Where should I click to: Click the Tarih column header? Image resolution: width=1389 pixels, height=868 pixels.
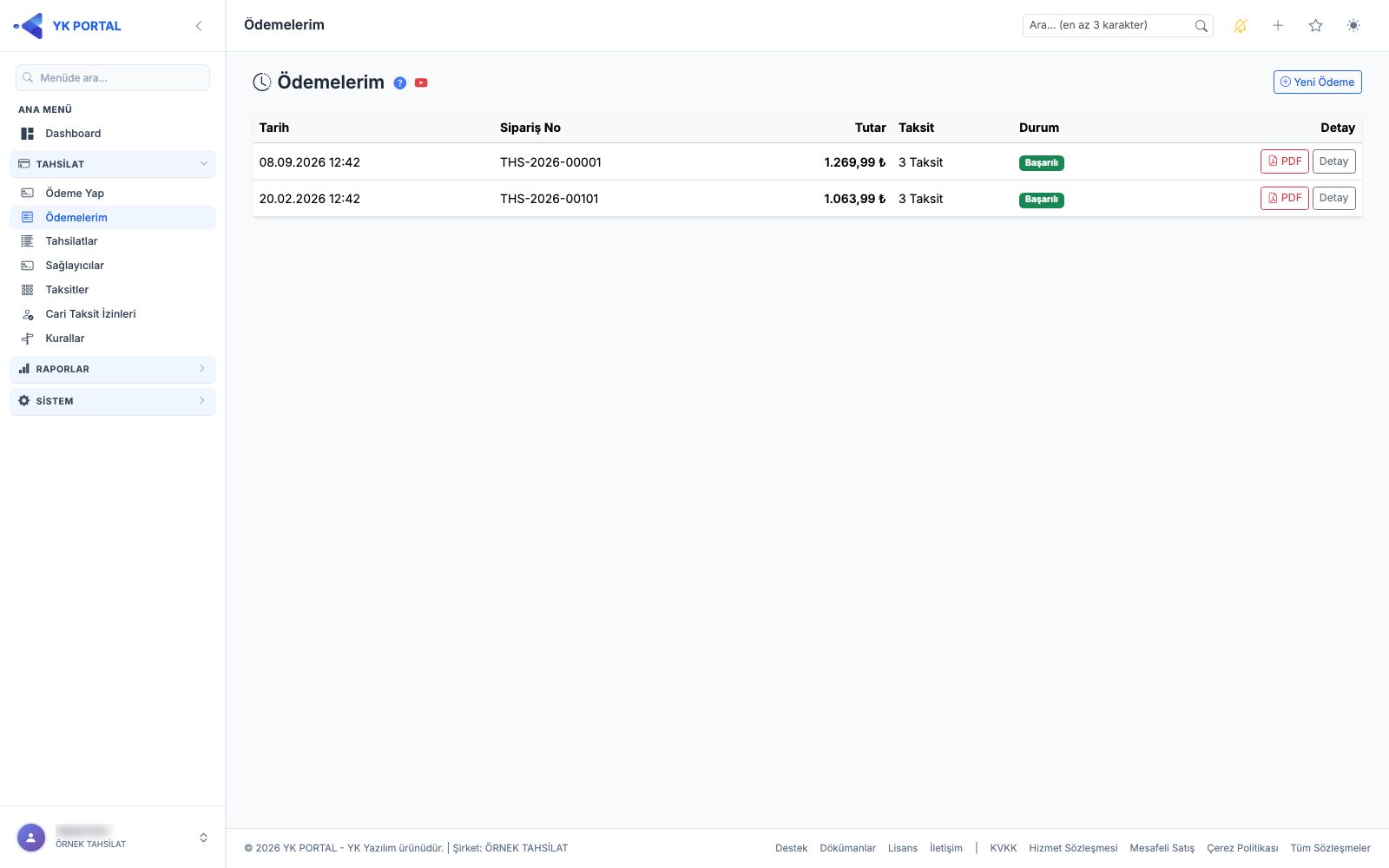[274, 128]
